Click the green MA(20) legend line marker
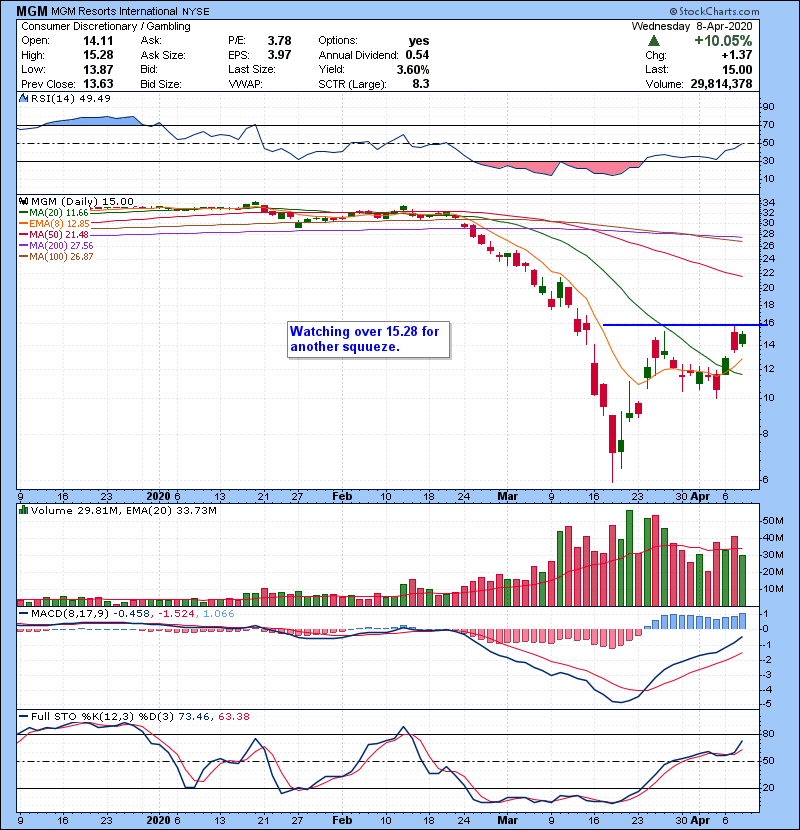Viewport: 800px width, 830px height. 24,213
